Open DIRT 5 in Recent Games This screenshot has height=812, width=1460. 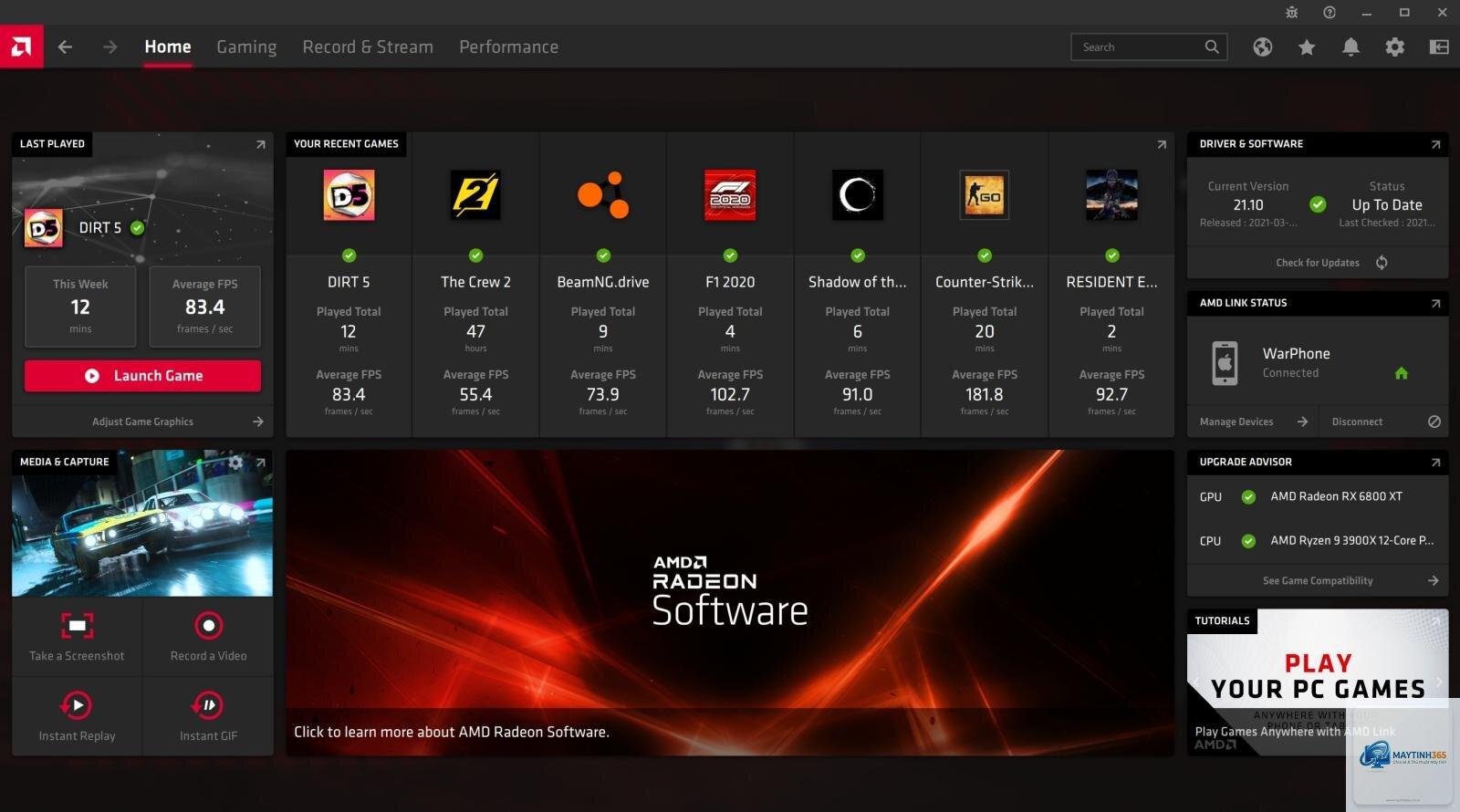pos(349,195)
